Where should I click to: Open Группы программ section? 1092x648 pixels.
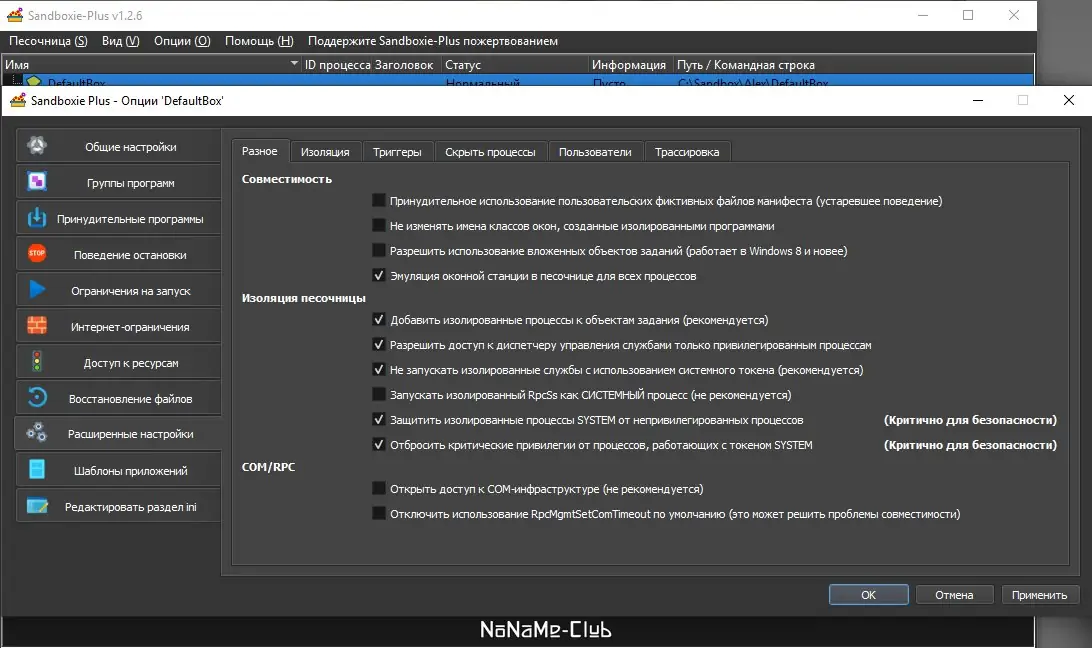click(118, 183)
